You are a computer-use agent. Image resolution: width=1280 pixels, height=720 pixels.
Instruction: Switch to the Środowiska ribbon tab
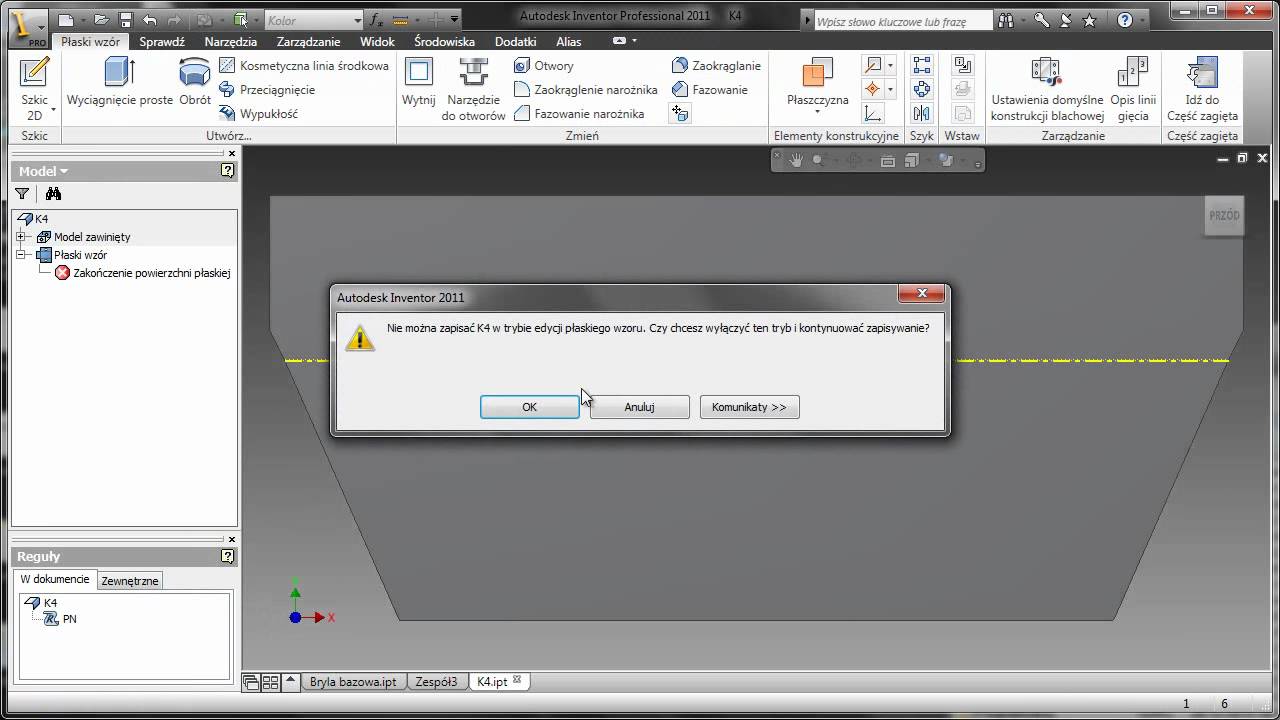[x=445, y=42]
